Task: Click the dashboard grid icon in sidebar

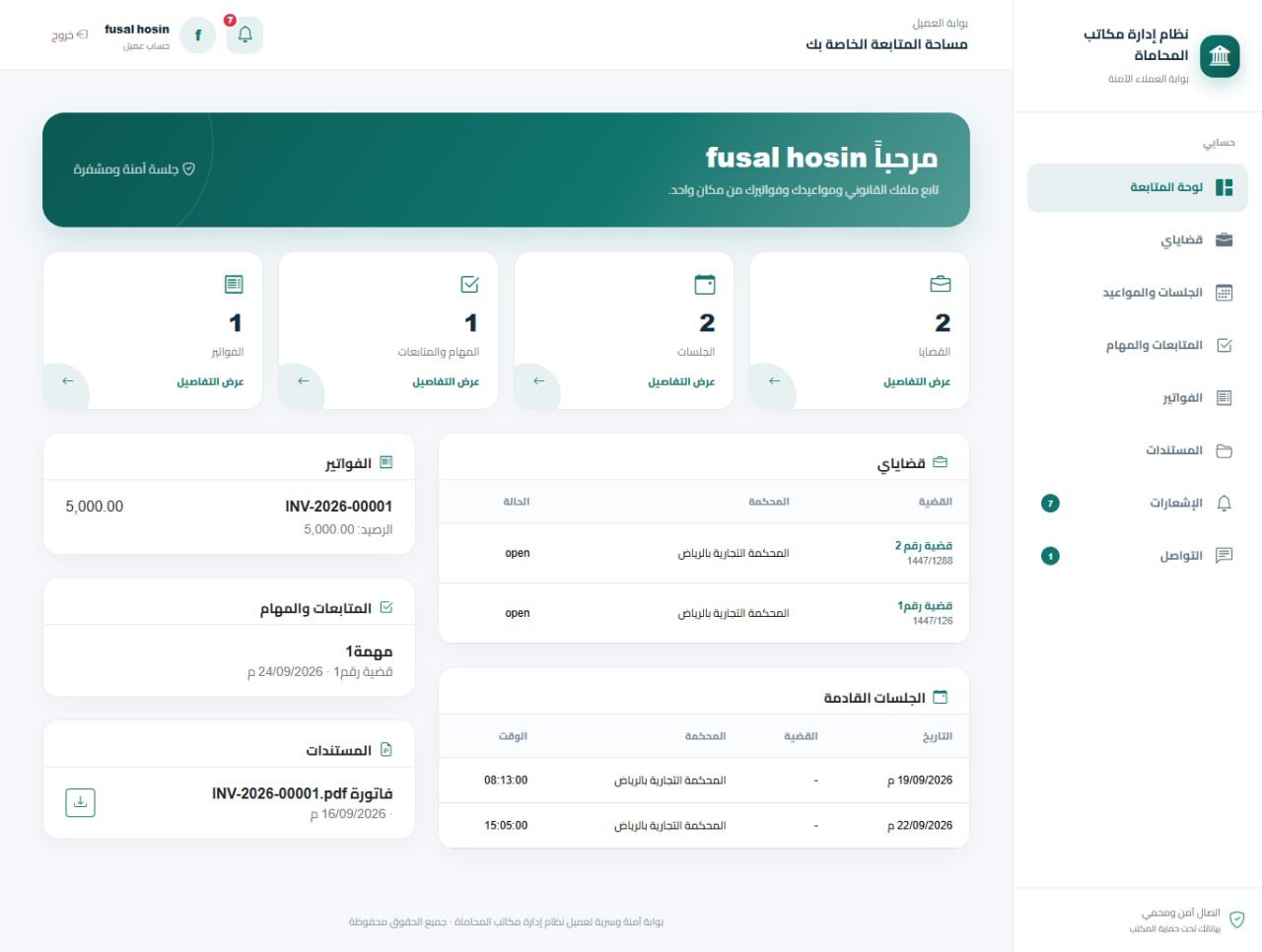Action: tap(1225, 187)
